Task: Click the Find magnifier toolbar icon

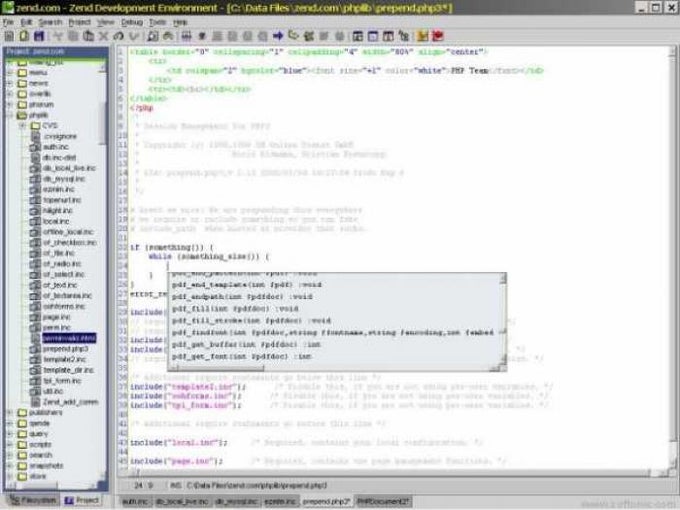Action: (152, 36)
